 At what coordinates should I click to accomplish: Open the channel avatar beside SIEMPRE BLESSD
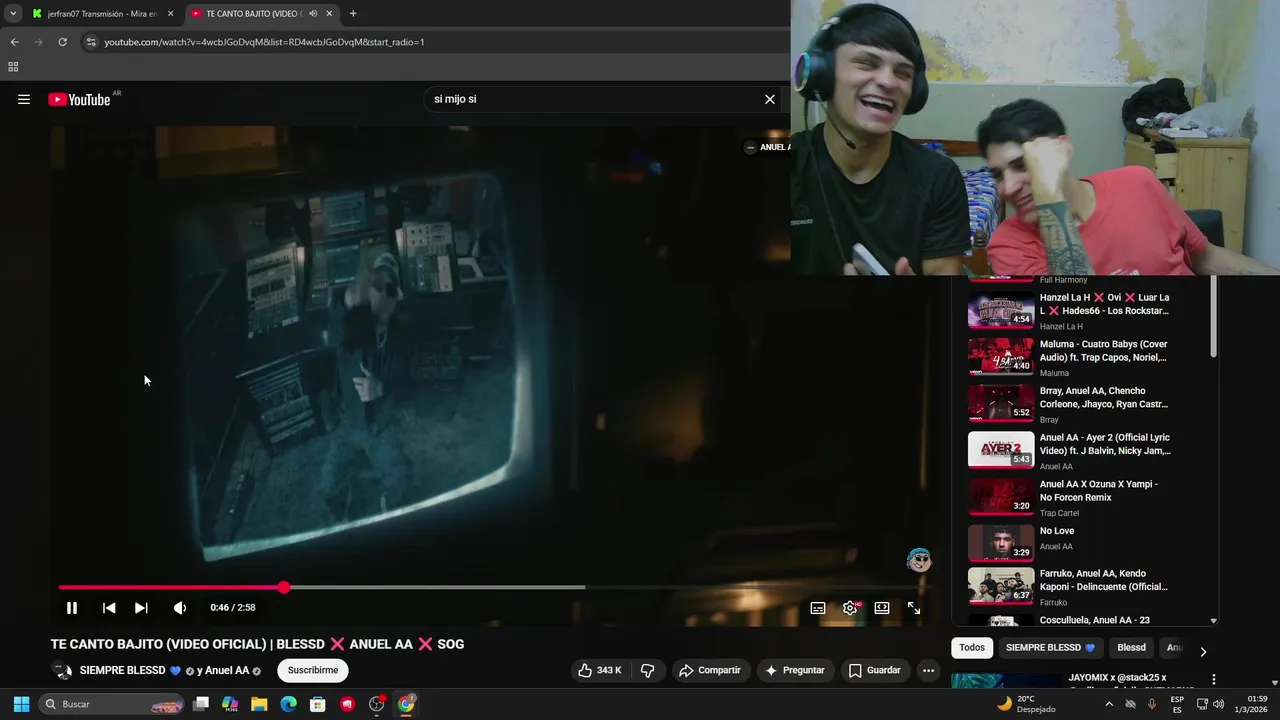pos(62,671)
